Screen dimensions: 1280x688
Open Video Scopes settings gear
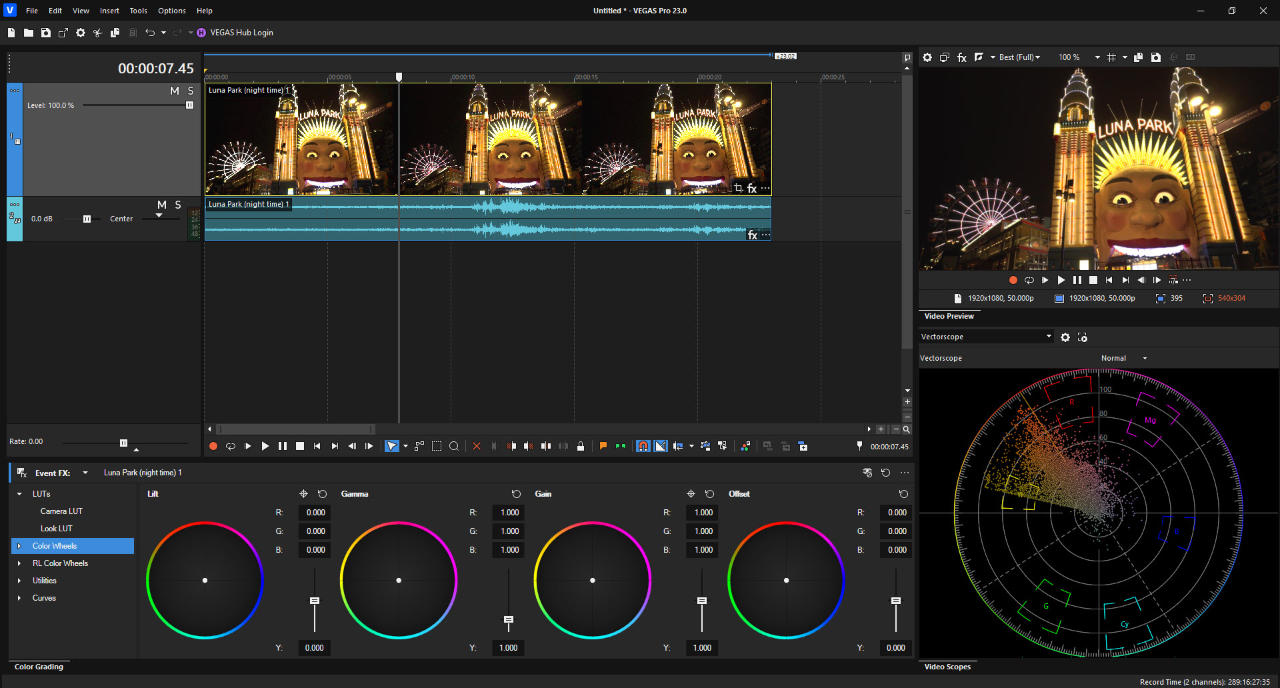point(1065,337)
